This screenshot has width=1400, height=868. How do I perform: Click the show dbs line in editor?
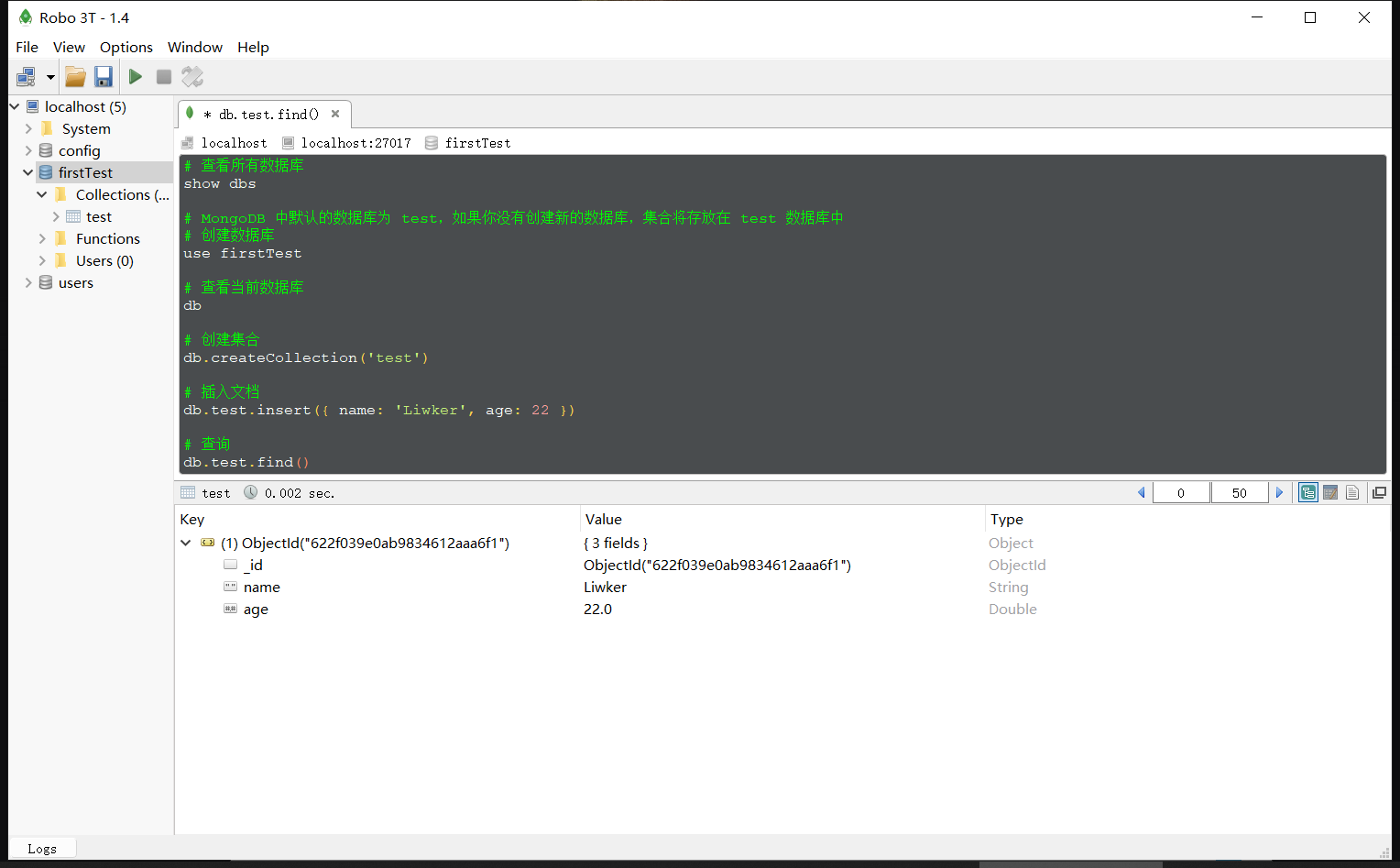click(x=220, y=184)
